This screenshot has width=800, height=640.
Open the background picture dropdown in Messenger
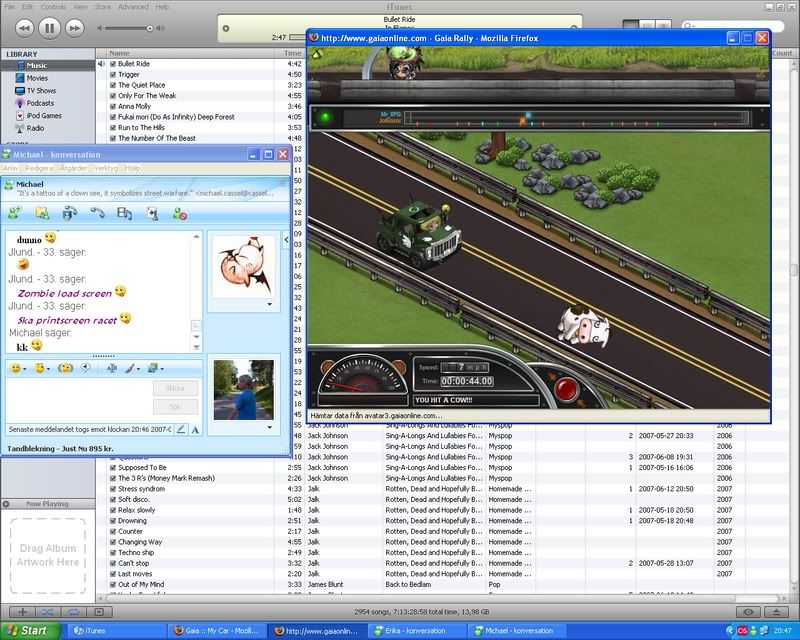162,369
